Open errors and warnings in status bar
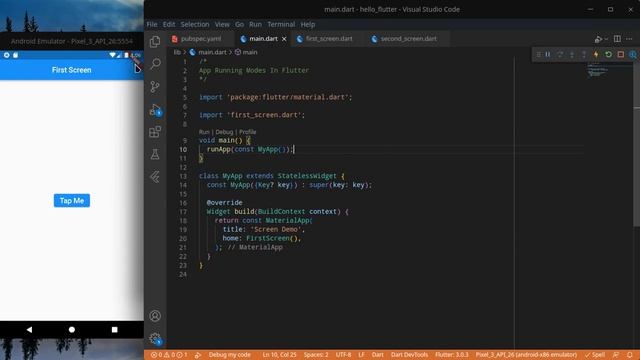Image resolution: width=640 pixels, height=360 pixels. (169, 355)
